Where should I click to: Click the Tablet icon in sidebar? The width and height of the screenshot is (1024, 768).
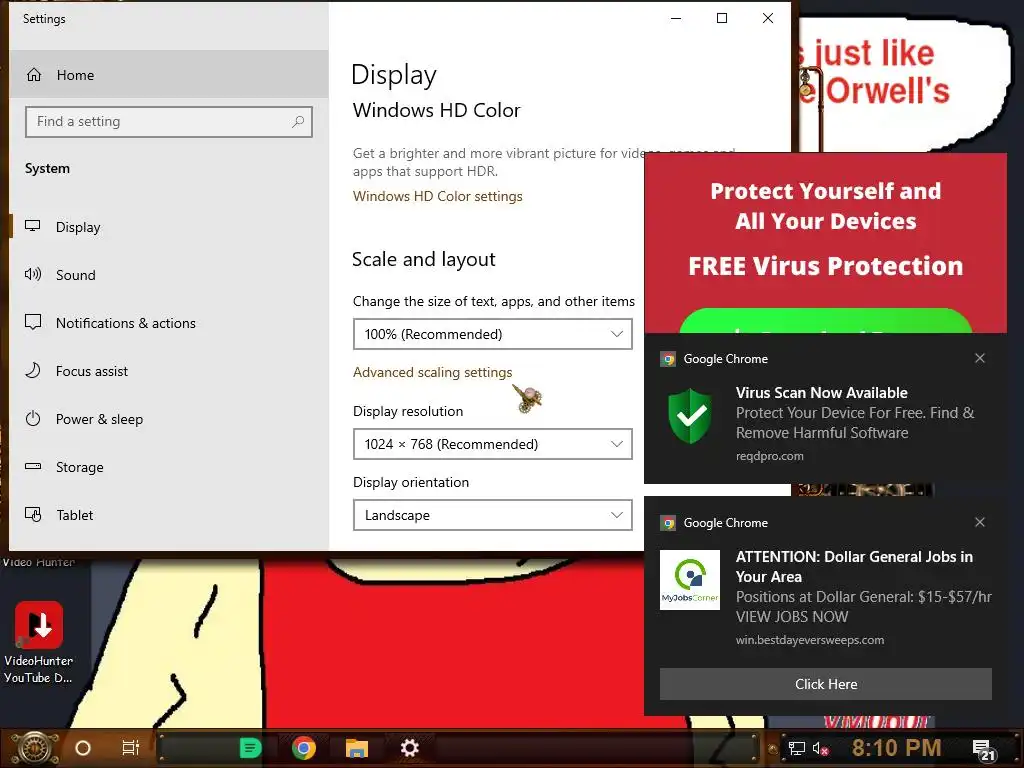[x=33, y=515]
